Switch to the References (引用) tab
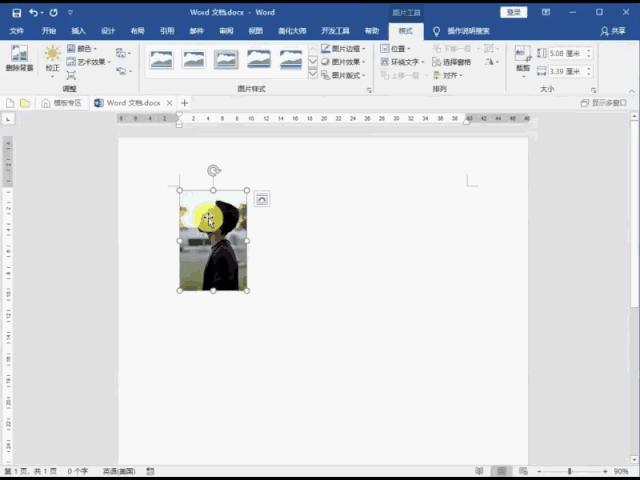The height and width of the screenshot is (480, 640). 167,31
